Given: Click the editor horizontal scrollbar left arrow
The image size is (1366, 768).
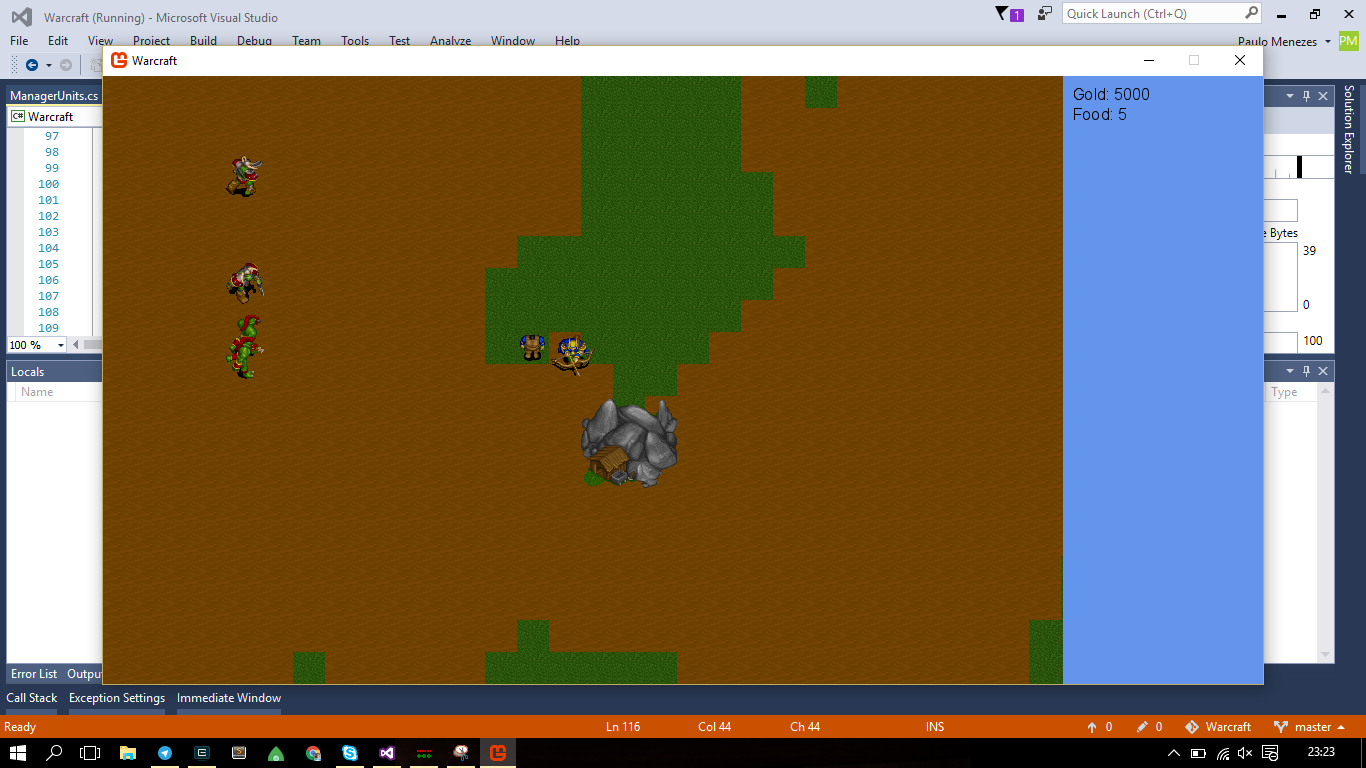Looking at the screenshot, I should coord(77,344).
